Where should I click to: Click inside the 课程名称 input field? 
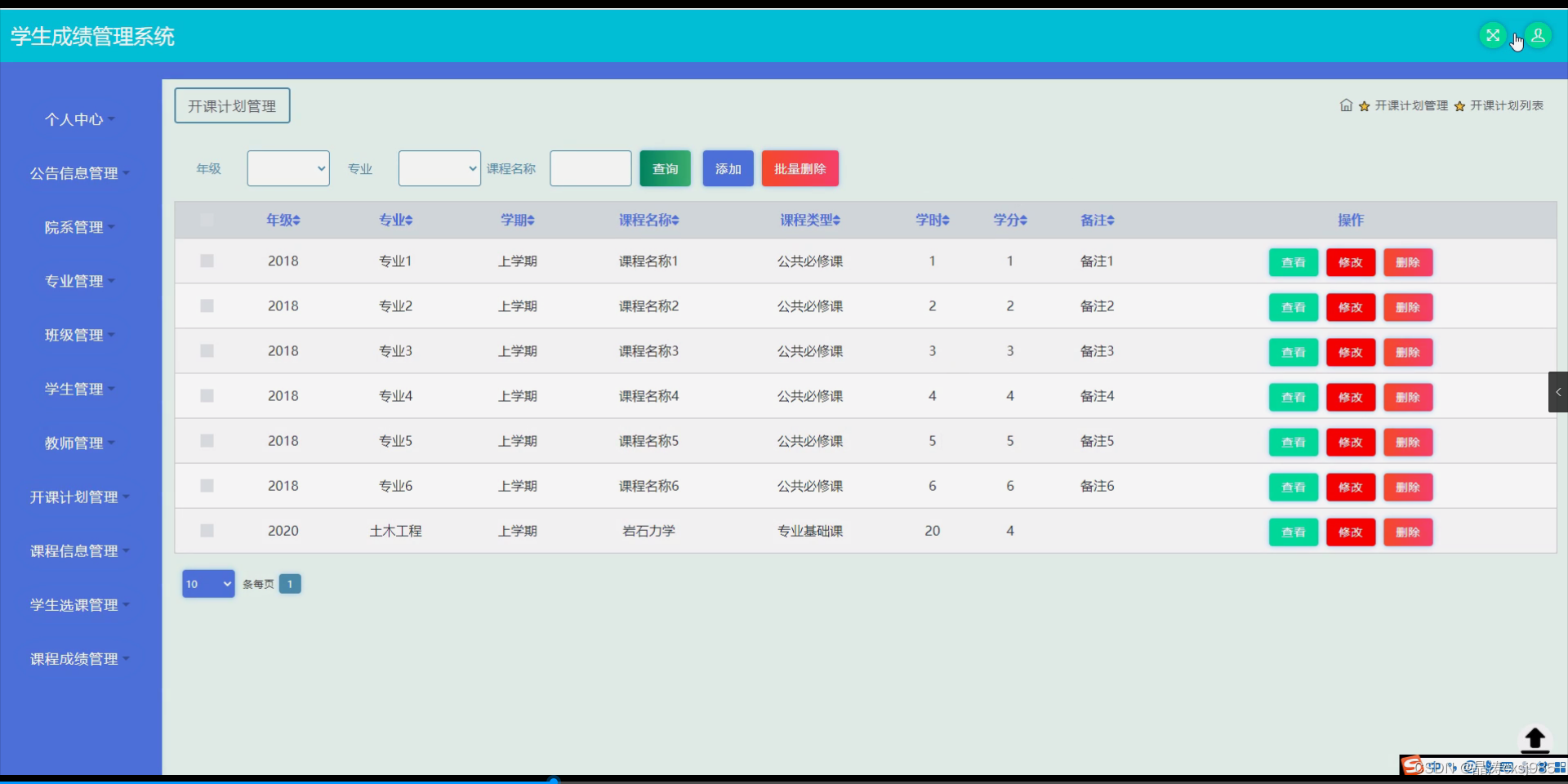click(x=590, y=168)
